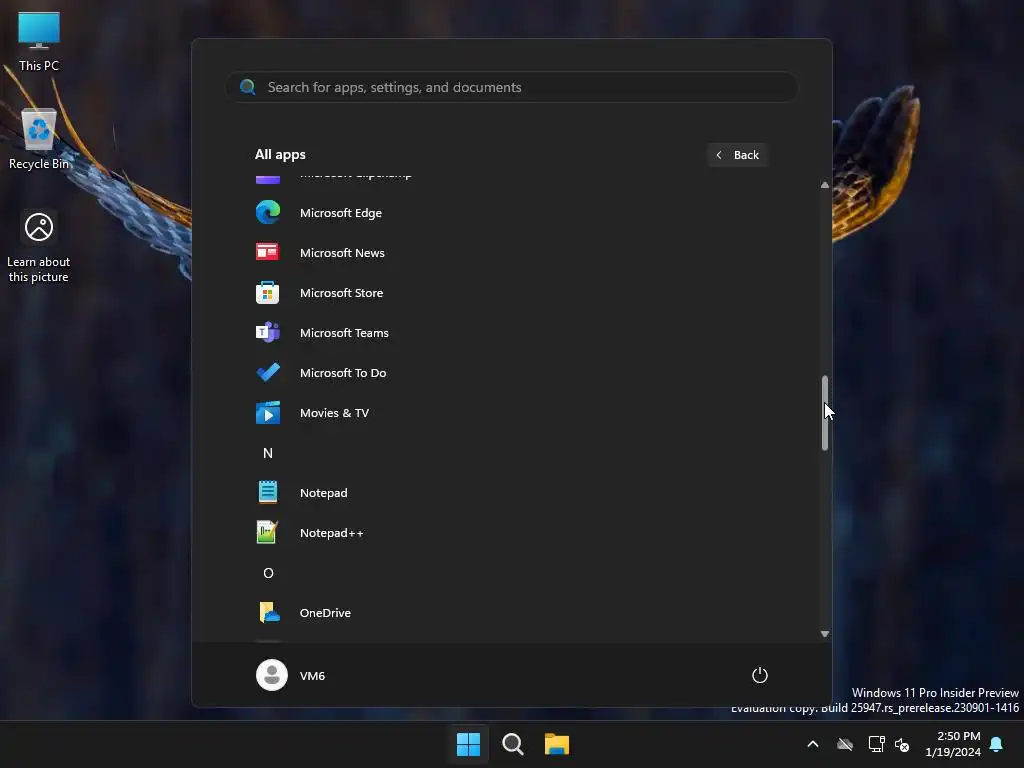The width and height of the screenshot is (1024, 768).
Task: Launch Microsoft News app icon
Action: click(x=267, y=252)
